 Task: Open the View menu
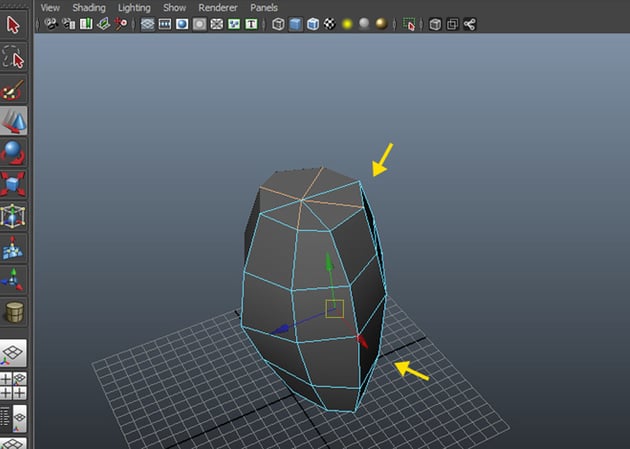click(x=50, y=7)
